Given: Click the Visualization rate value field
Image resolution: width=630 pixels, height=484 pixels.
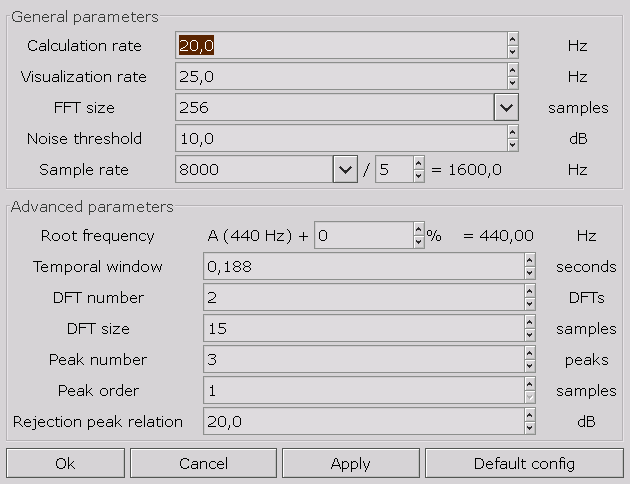Looking at the screenshot, I should pyautogui.click(x=342, y=76).
